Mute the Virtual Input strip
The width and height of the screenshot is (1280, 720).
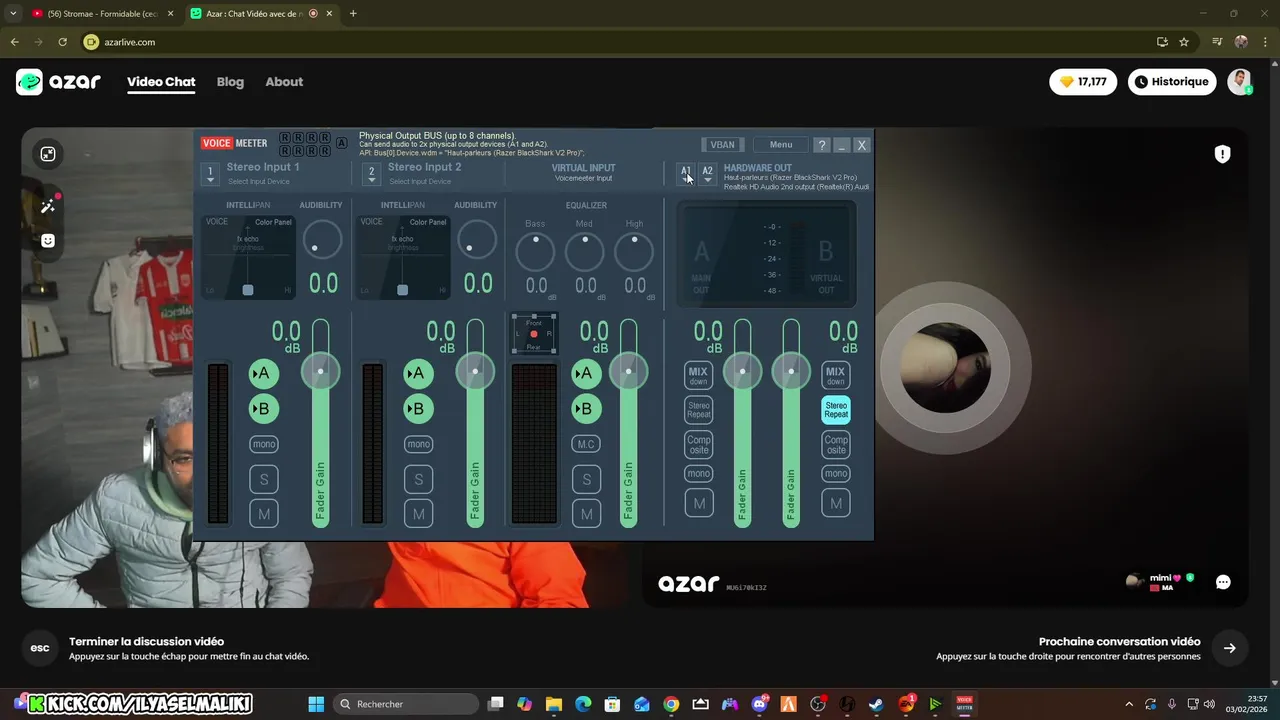[586, 514]
